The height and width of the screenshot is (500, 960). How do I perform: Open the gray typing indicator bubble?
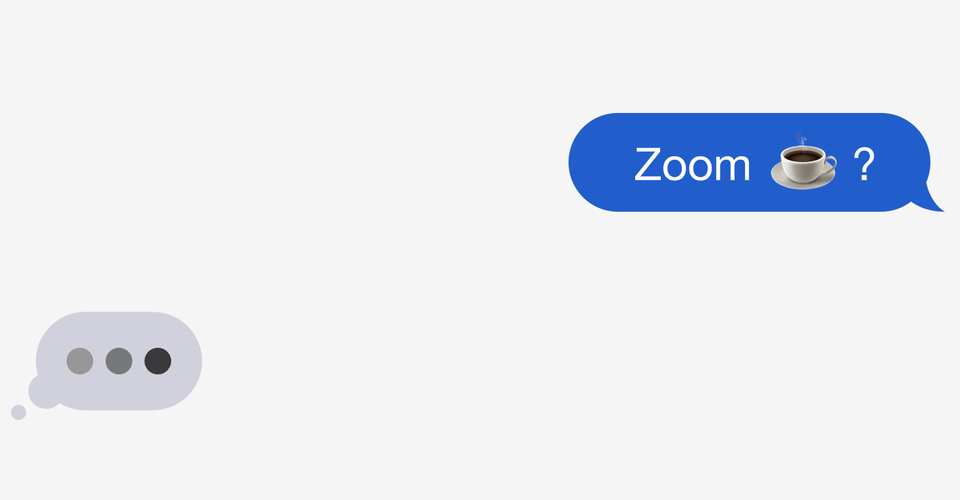pyautogui.click(x=119, y=361)
